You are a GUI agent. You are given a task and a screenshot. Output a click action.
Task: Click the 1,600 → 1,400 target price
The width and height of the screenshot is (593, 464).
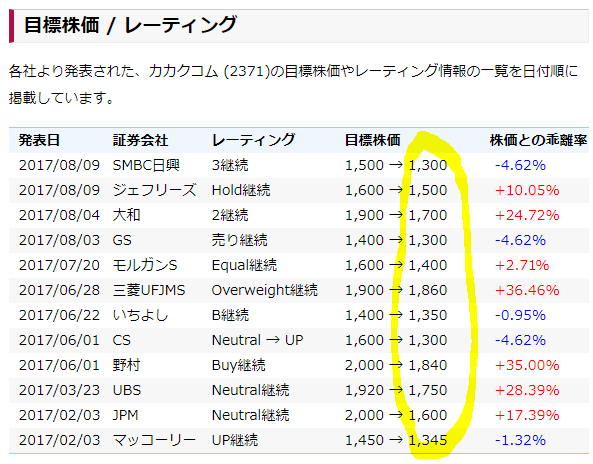point(396,265)
